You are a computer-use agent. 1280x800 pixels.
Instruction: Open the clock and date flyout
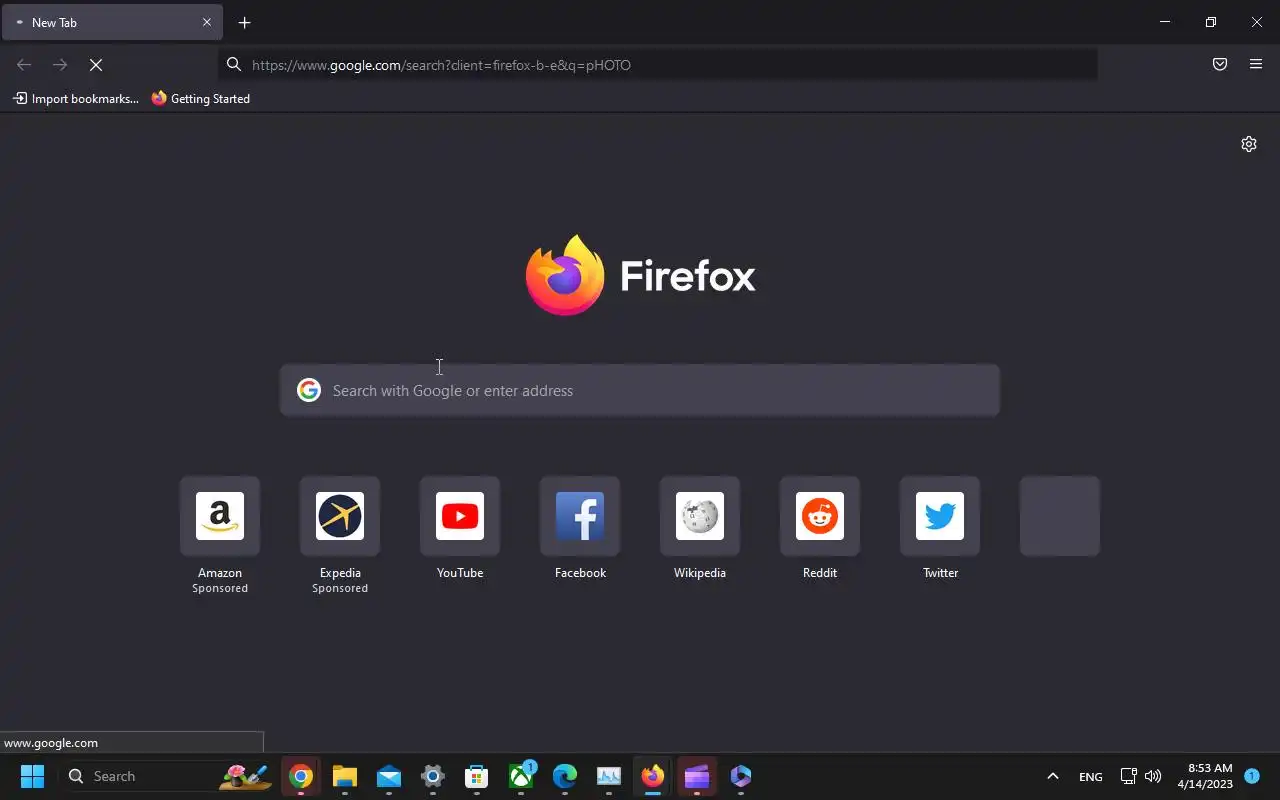coord(1205,776)
